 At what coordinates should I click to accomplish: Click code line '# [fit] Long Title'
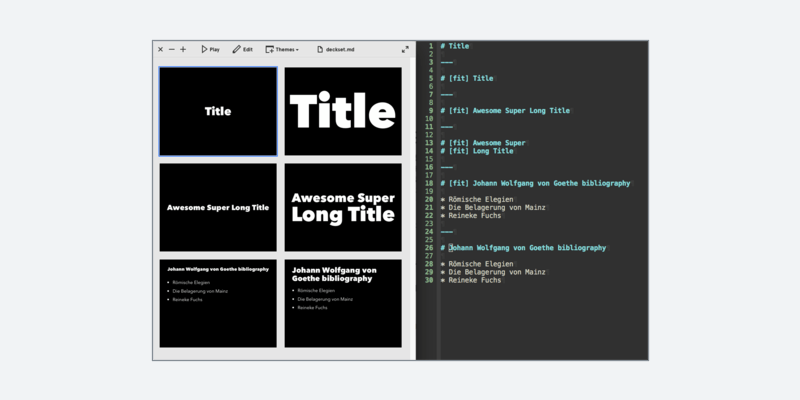pyautogui.click(x=477, y=151)
